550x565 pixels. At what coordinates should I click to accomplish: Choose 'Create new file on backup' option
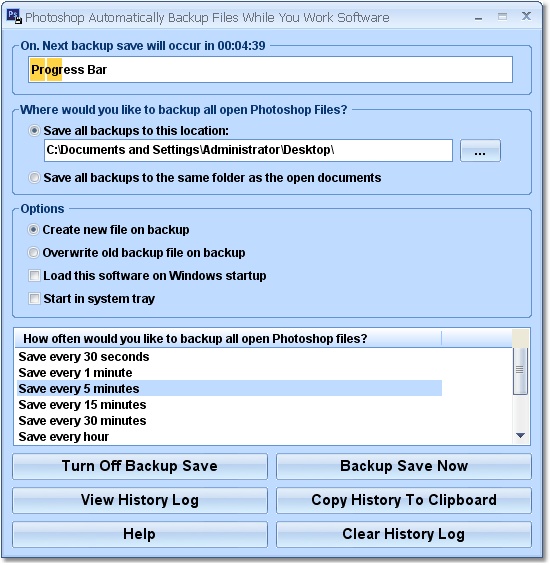(x=34, y=230)
